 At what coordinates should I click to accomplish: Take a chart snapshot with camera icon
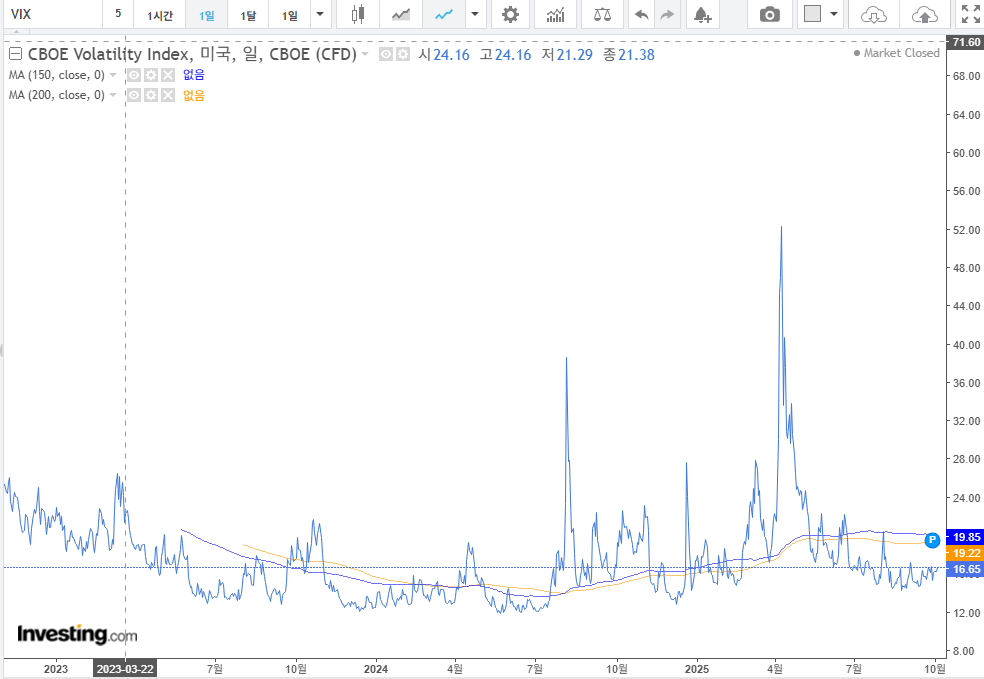click(769, 14)
